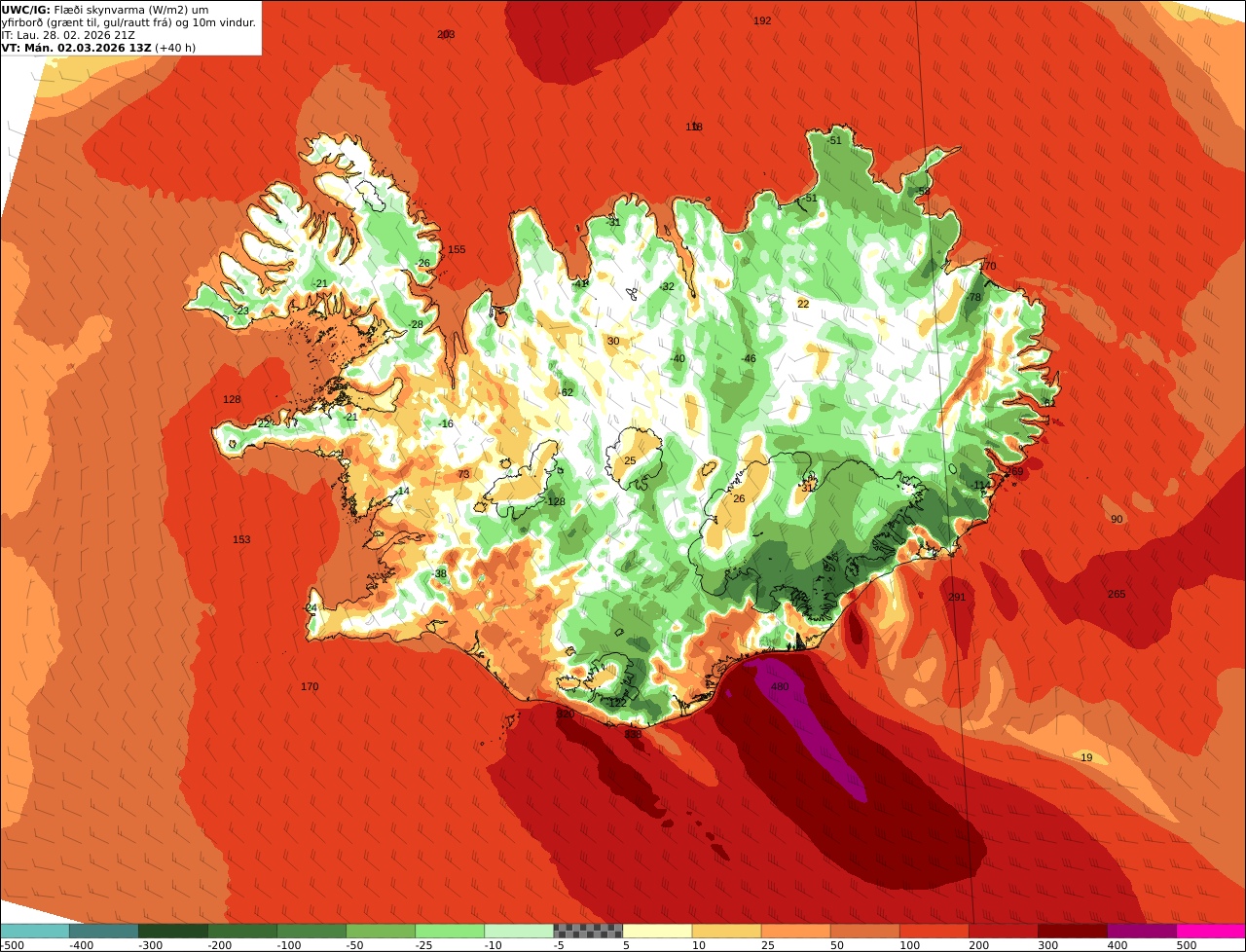The width and height of the screenshot is (1246, 952).
Task: Click the '14' value near the west coast
Action: click(403, 491)
